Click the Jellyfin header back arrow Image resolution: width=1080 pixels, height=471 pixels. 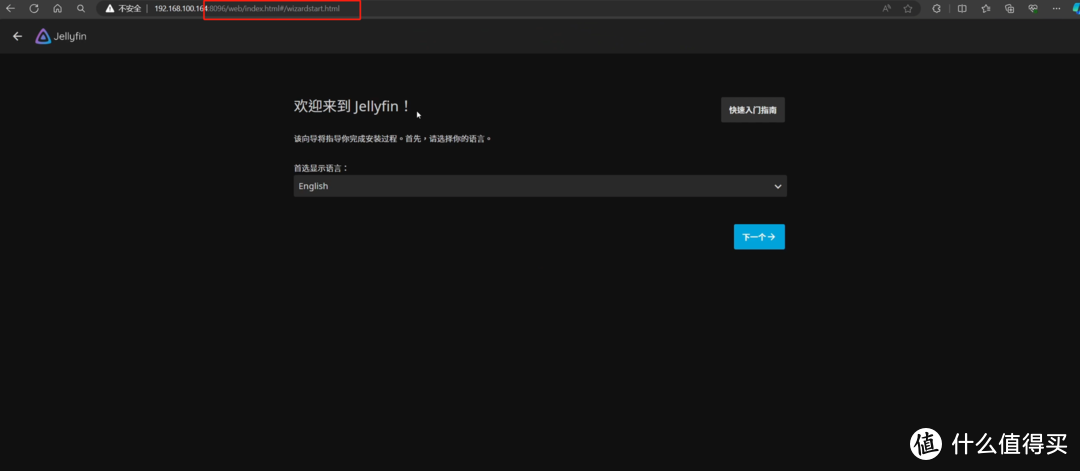pos(18,36)
